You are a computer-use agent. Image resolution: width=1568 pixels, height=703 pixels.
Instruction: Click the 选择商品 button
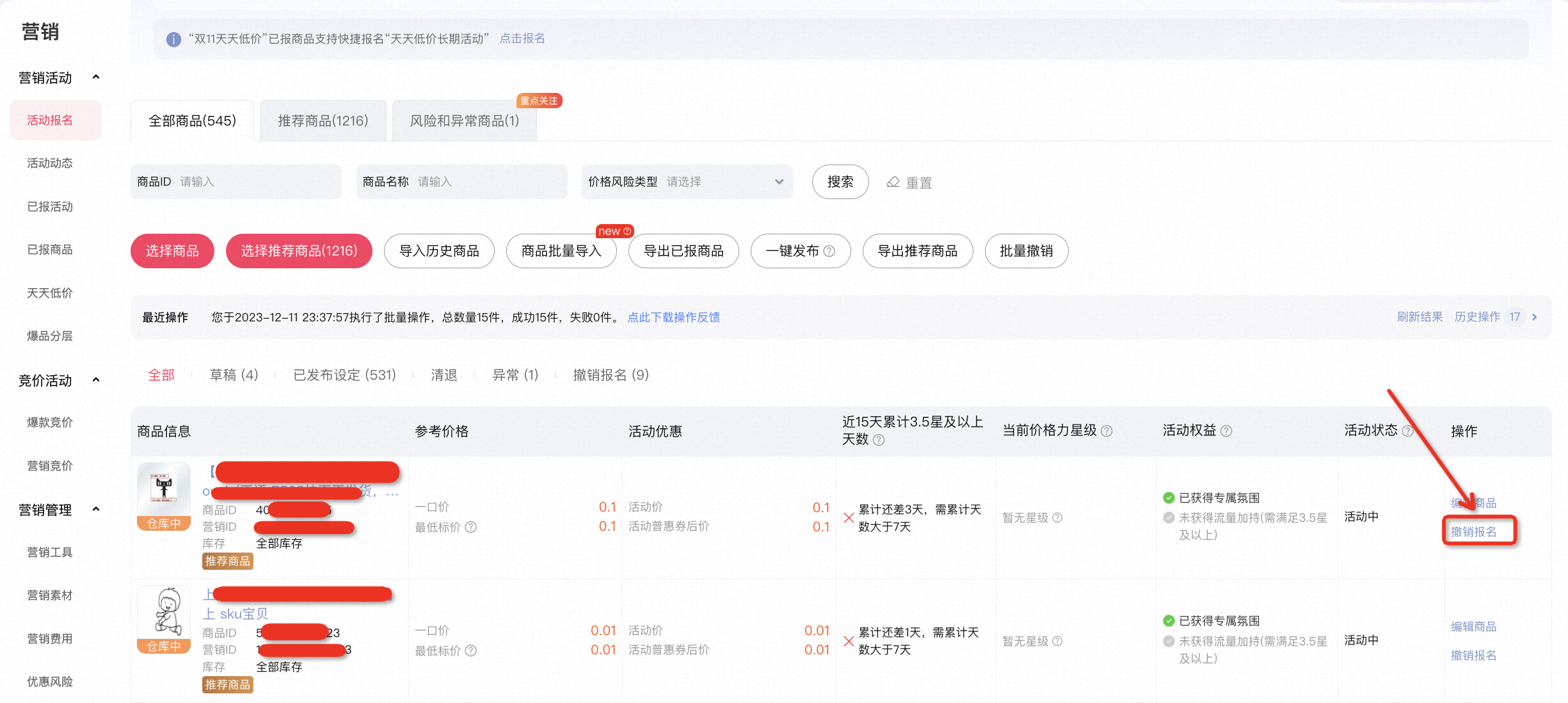coord(172,251)
